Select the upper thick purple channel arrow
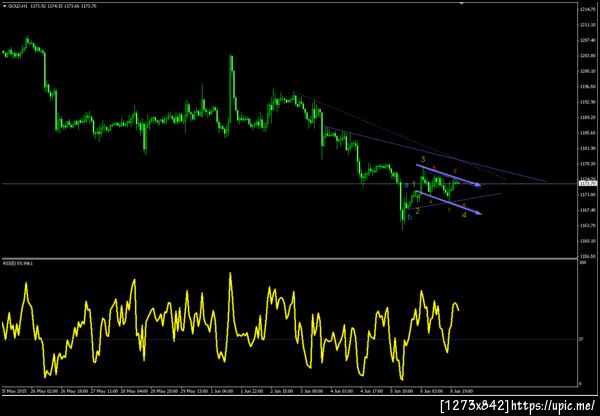Screen dimensions: 600x416 coord(448,175)
